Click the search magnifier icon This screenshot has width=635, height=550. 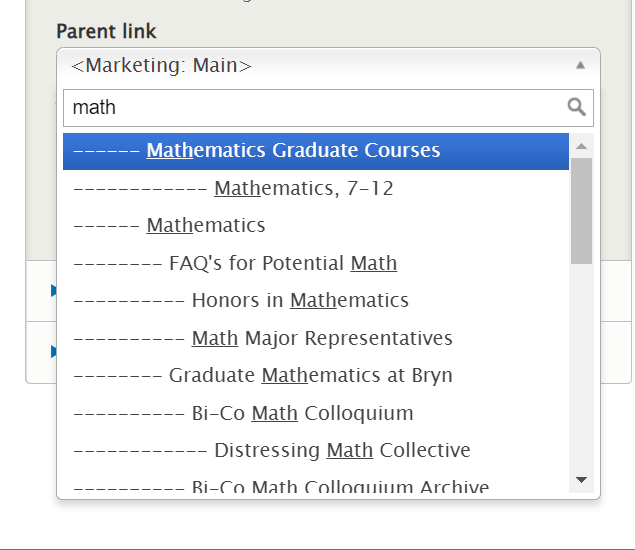pyautogui.click(x=576, y=107)
